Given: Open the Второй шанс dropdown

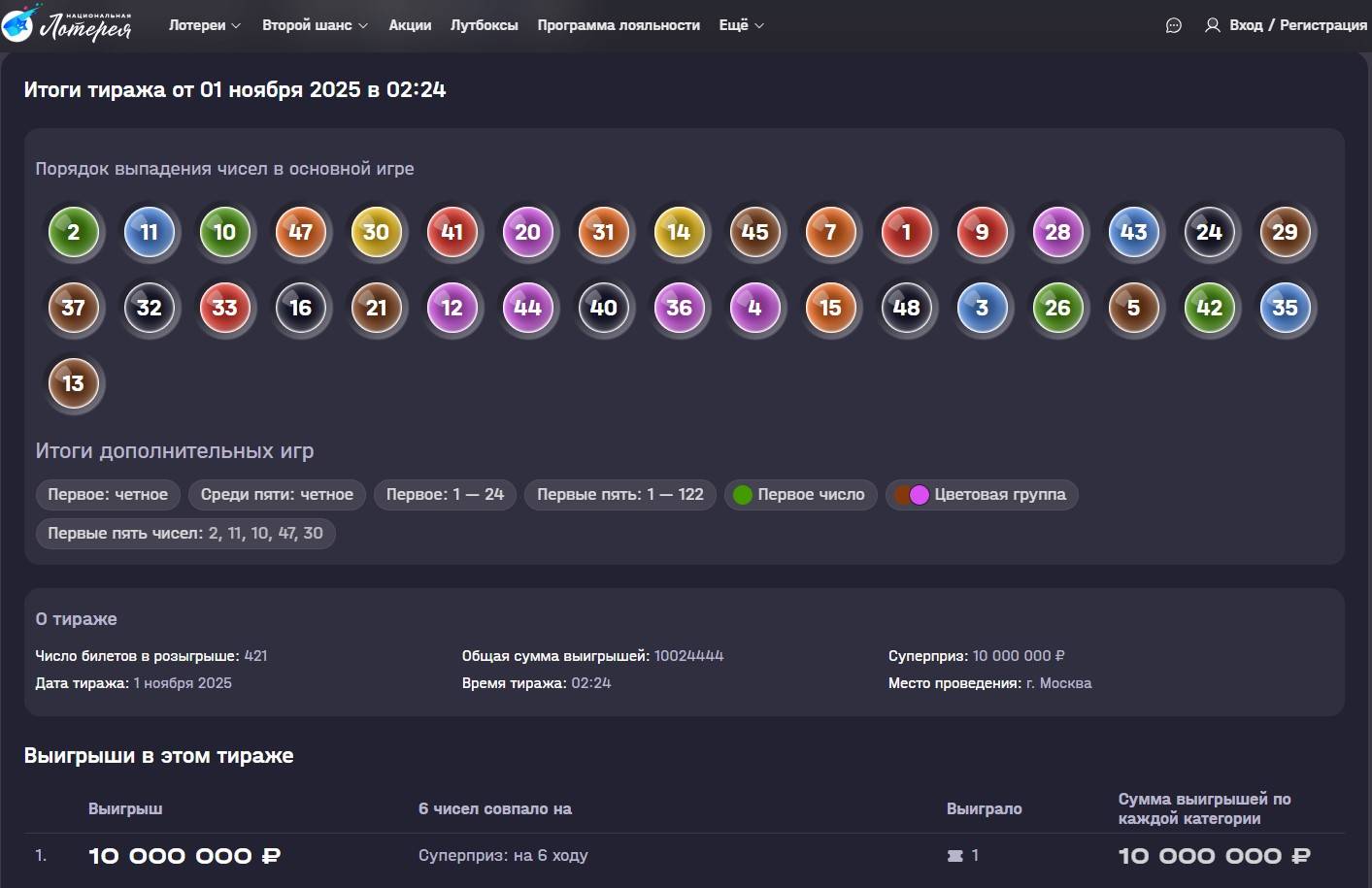Looking at the screenshot, I should pyautogui.click(x=315, y=25).
